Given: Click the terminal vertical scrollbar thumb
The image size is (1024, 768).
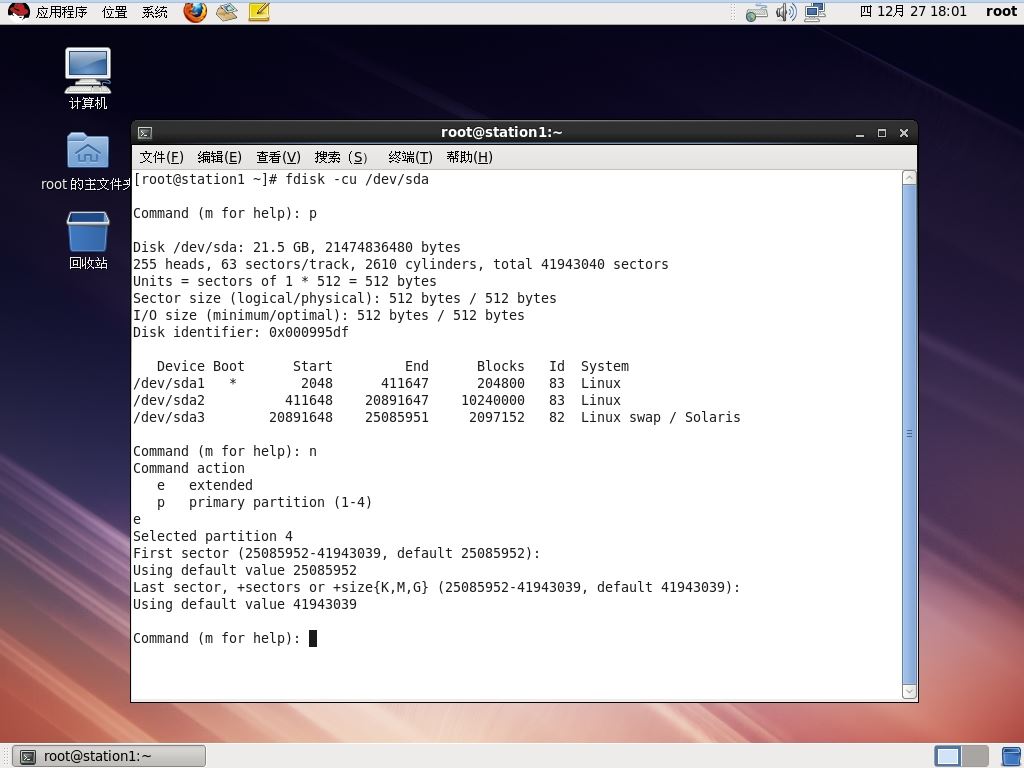Looking at the screenshot, I should point(909,434).
